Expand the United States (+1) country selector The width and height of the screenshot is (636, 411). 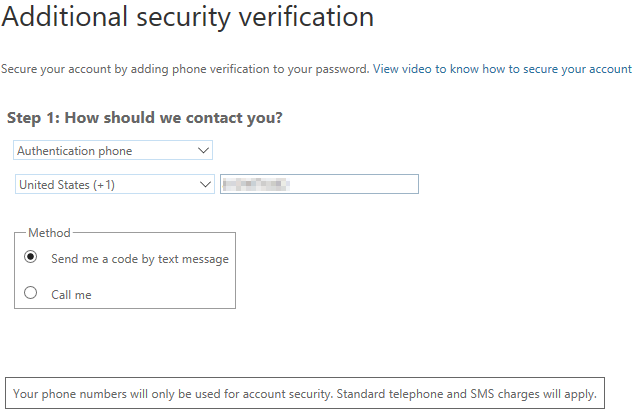(115, 184)
